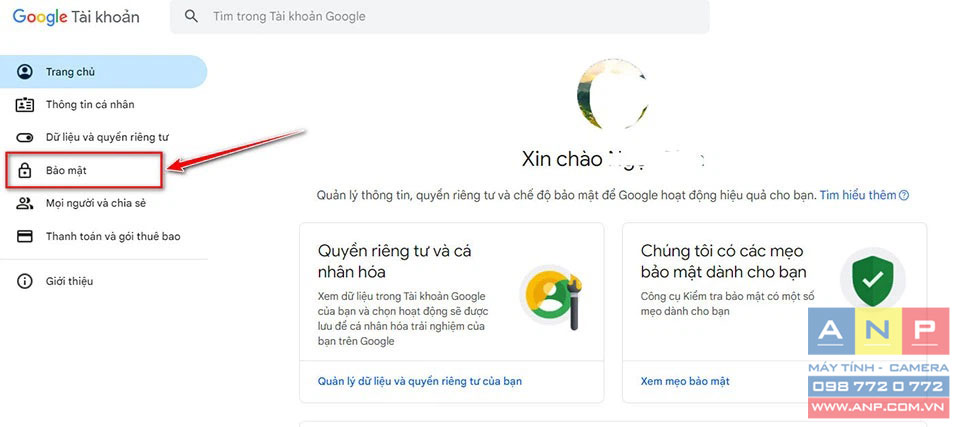The width and height of the screenshot is (960, 427).
Task: Click the green security shield icon
Action: point(872,281)
